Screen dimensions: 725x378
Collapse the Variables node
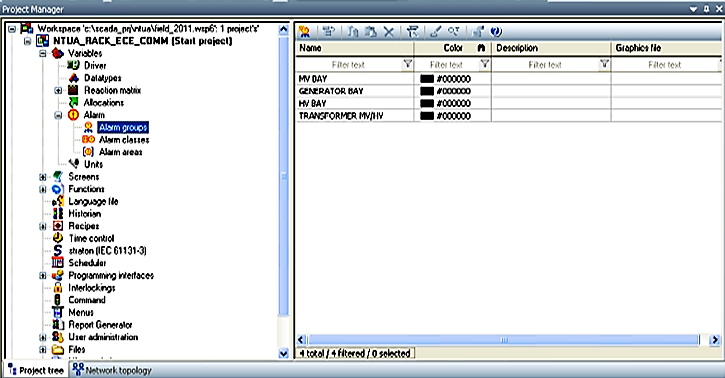coord(43,54)
